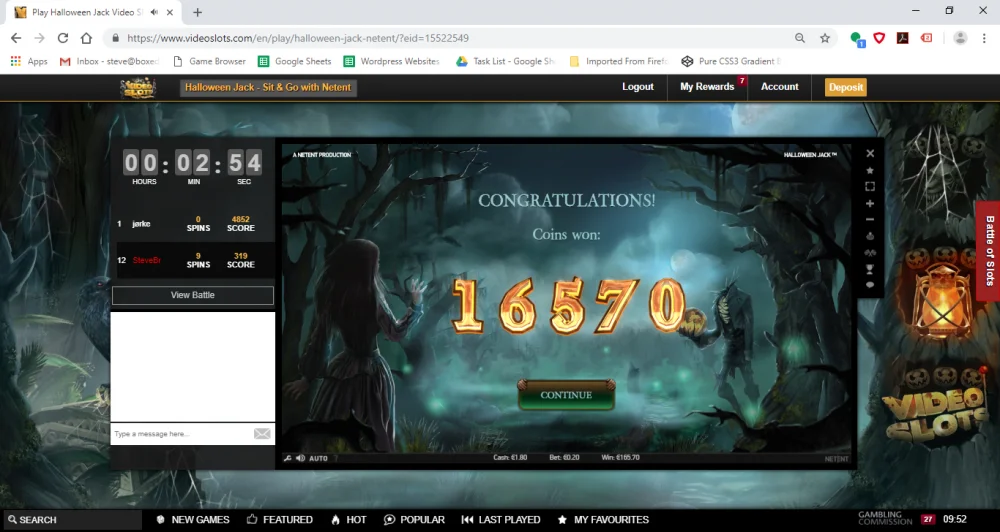The image size is (1000, 532).
Task: Open Featured games category
Action: (280, 520)
